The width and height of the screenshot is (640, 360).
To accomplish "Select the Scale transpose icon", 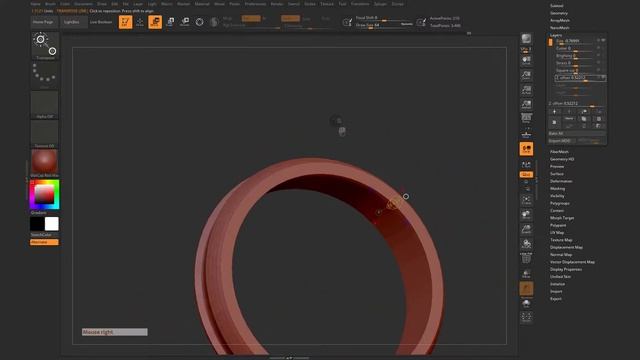I will [170, 22].
